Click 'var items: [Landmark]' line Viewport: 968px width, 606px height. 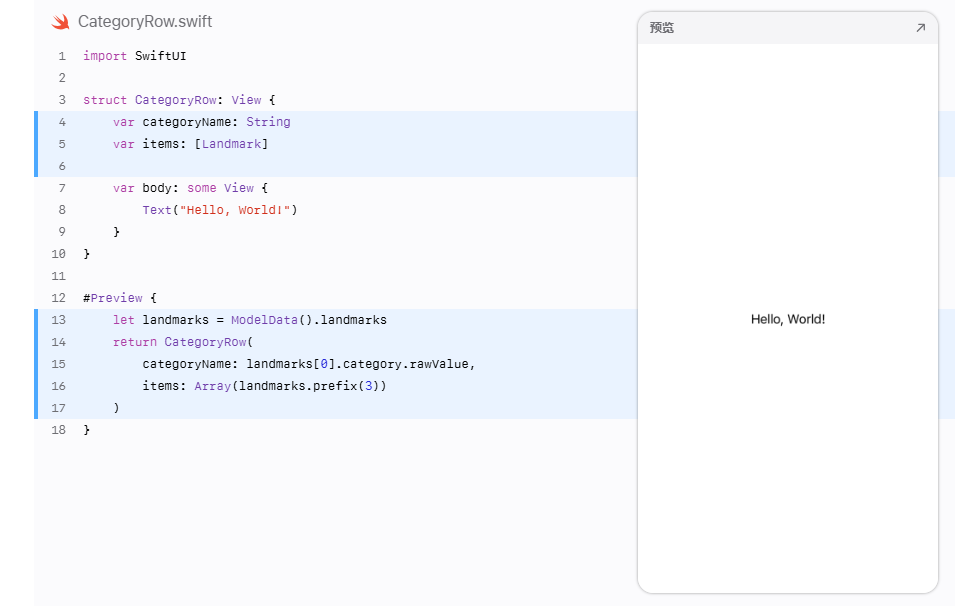(x=190, y=144)
